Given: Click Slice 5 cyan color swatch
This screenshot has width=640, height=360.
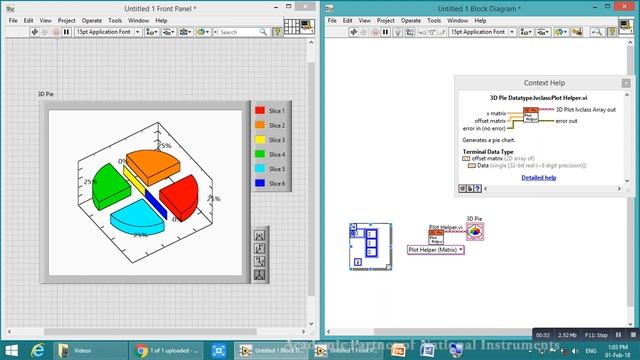Looking at the screenshot, I should tap(260, 169).
